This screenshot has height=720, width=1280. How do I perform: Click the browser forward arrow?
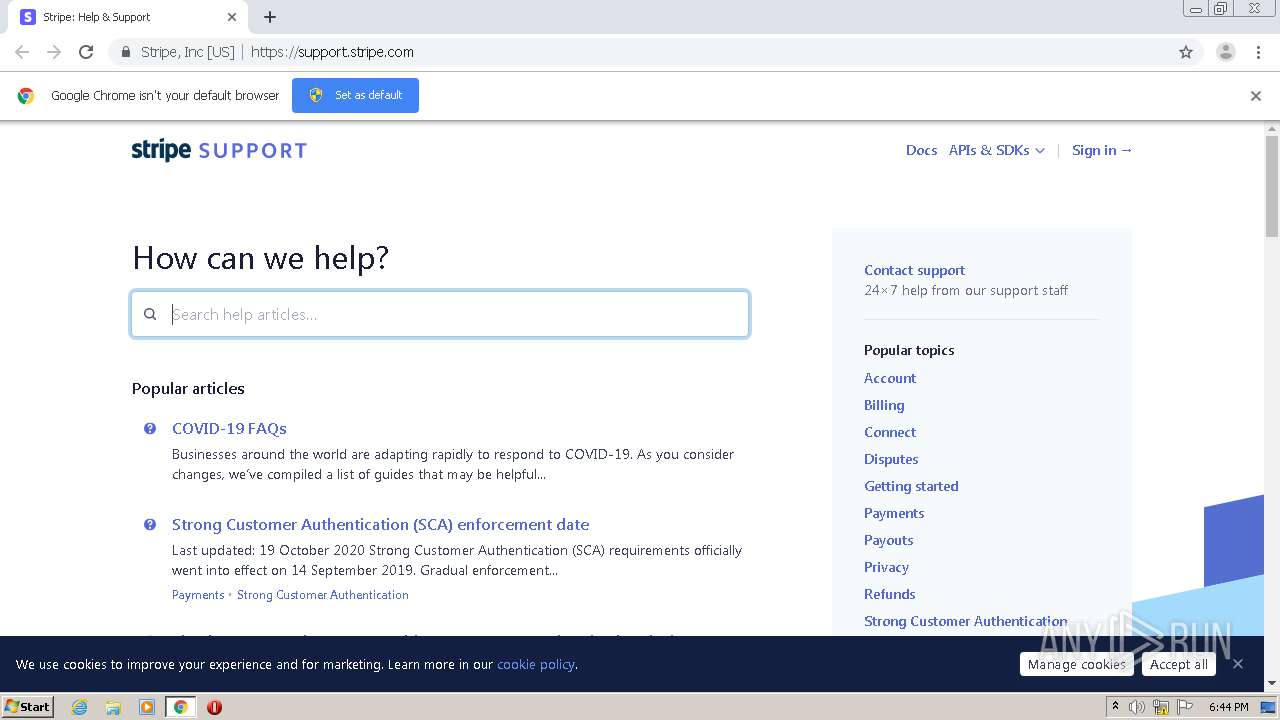click(54, 52)
